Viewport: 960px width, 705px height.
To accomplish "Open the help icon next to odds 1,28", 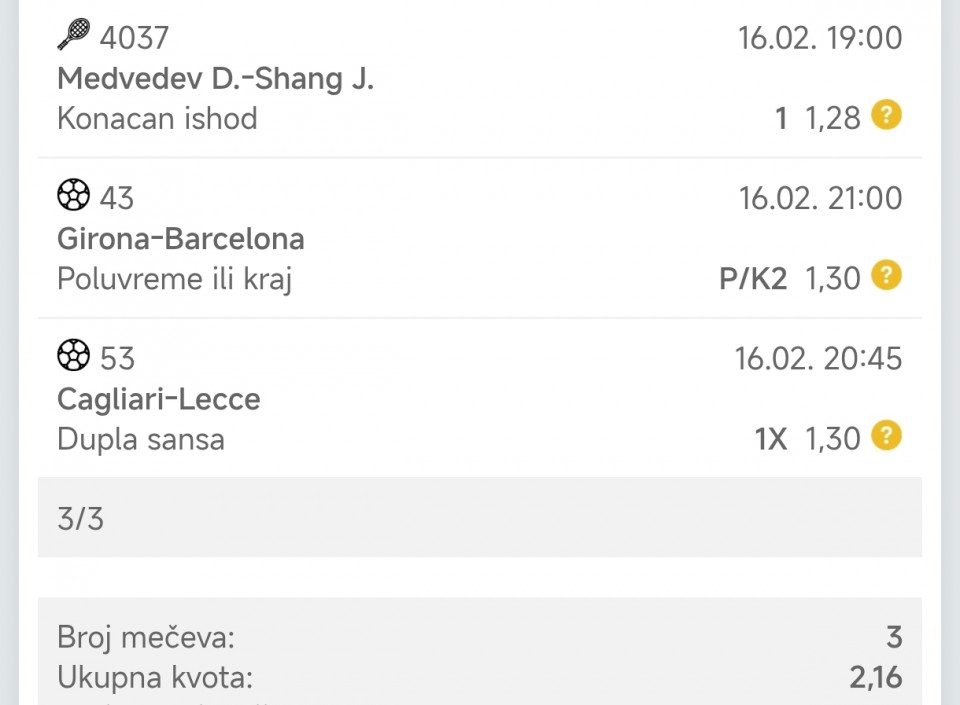I will [886, 116].
